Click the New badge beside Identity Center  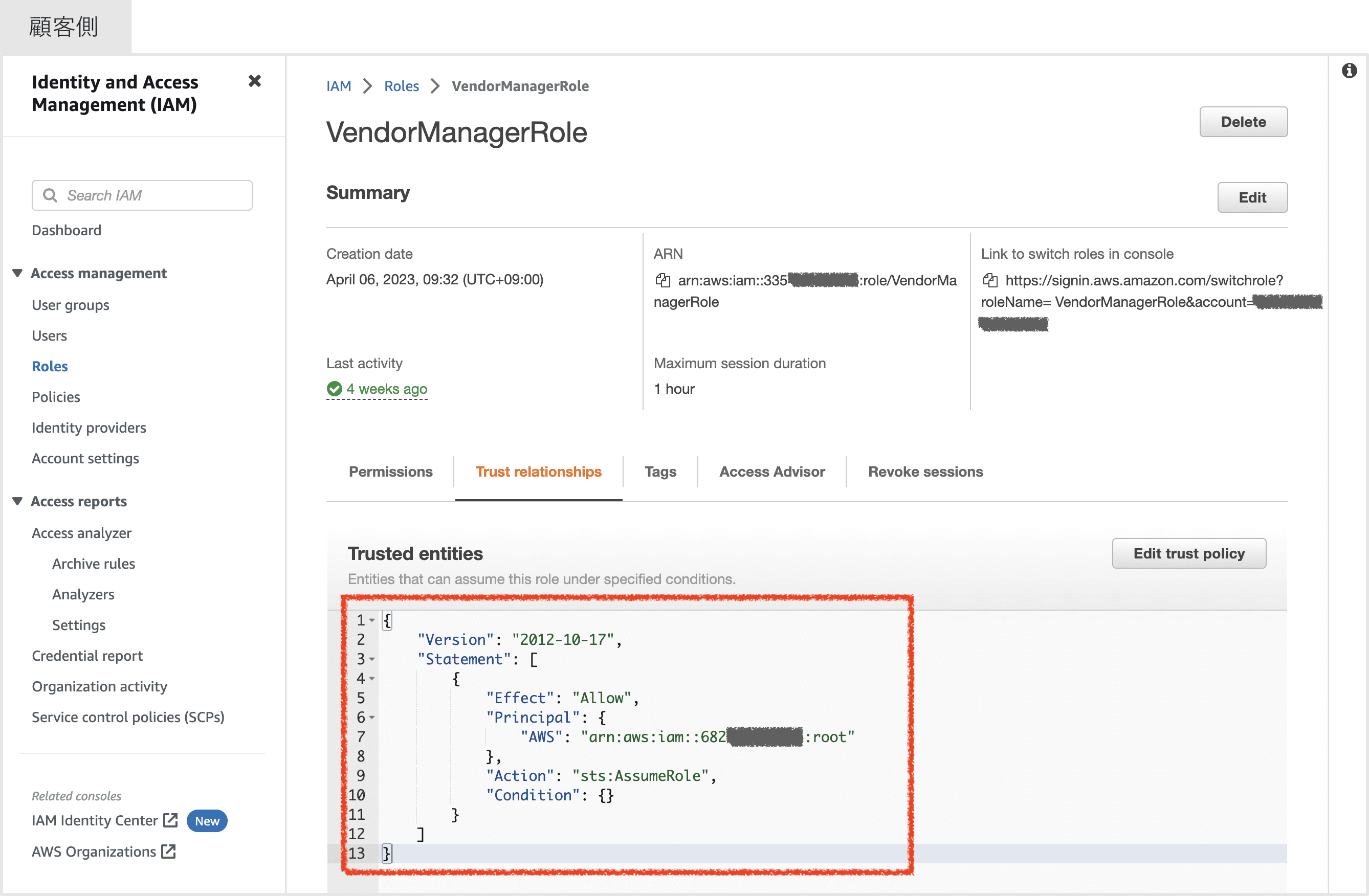(207, 821)
